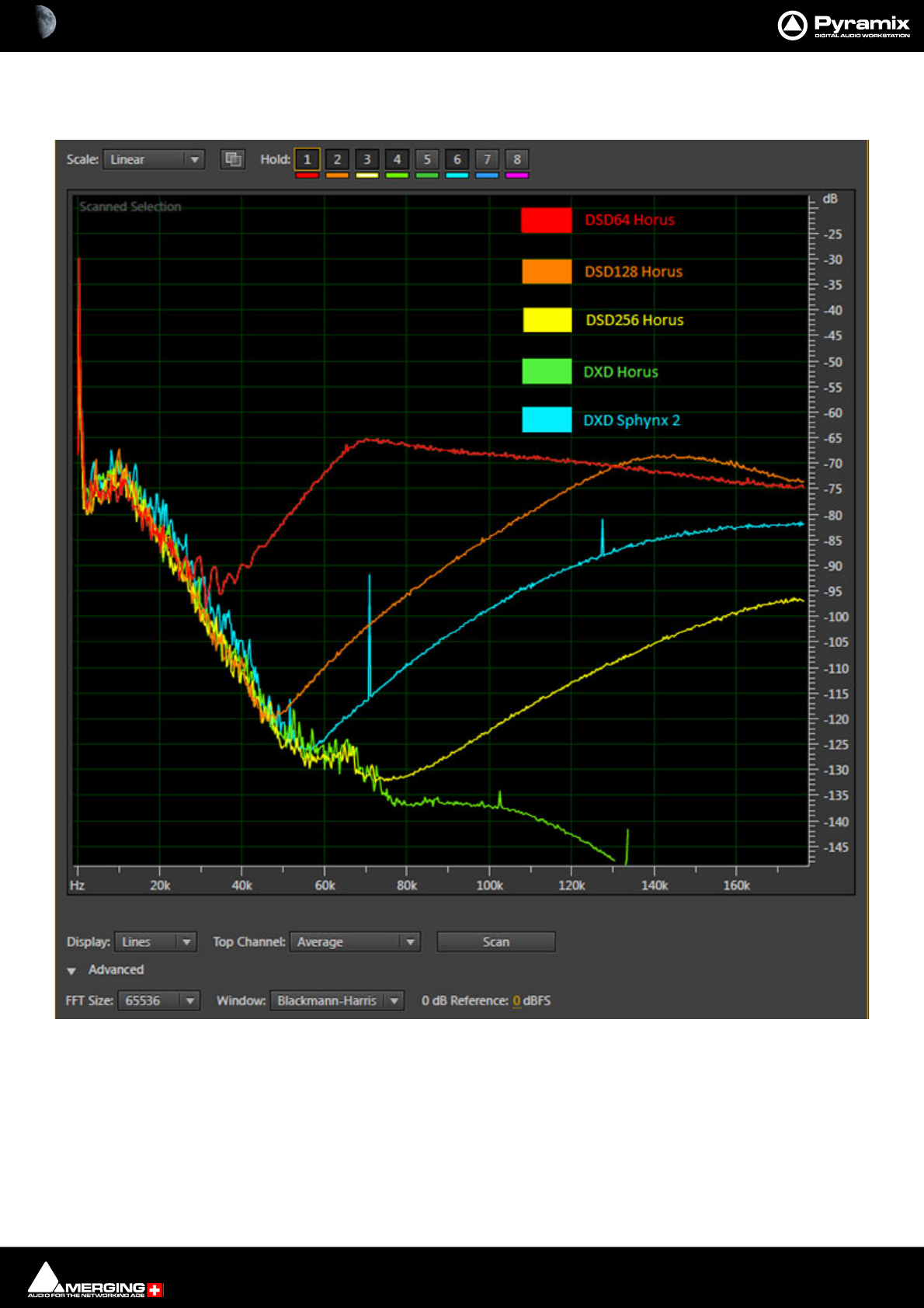This screenshot has height=1308, width=924.
Task: Click red color bar under Hold 1
Action: tap(307, 176)
